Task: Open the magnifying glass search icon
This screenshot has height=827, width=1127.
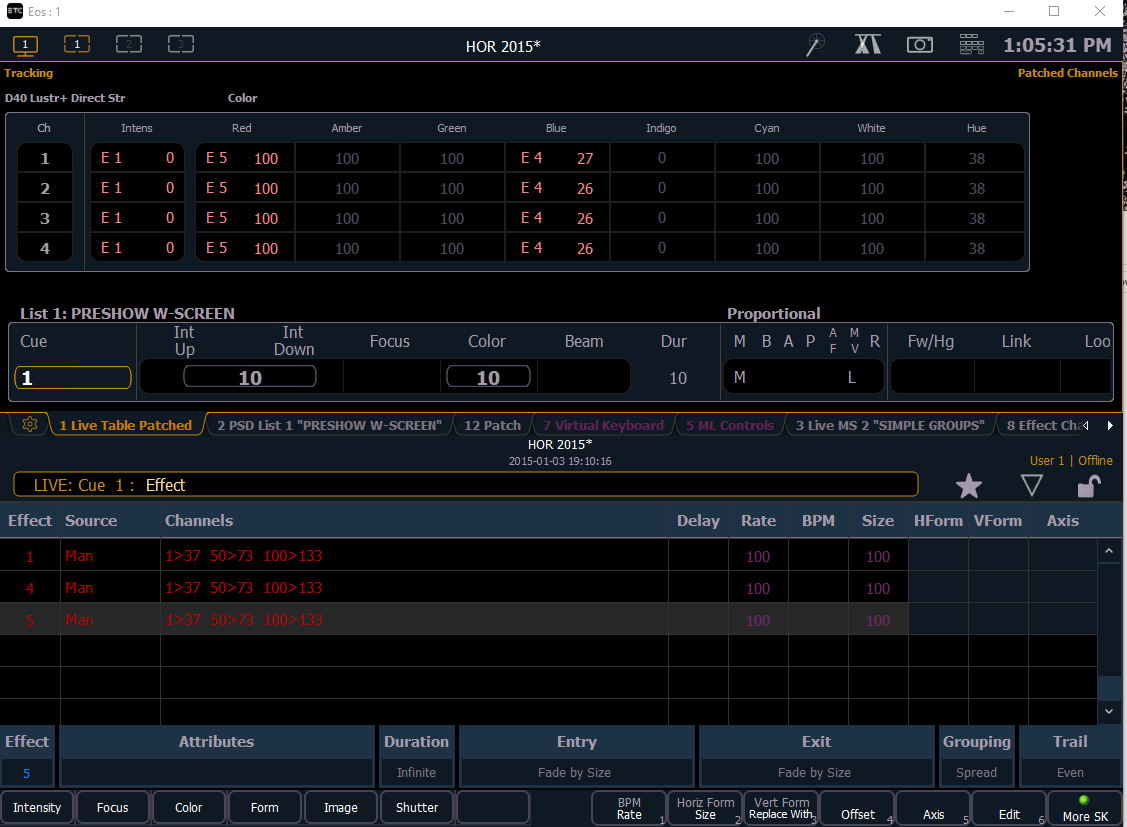Action: (x=815, y=45)
